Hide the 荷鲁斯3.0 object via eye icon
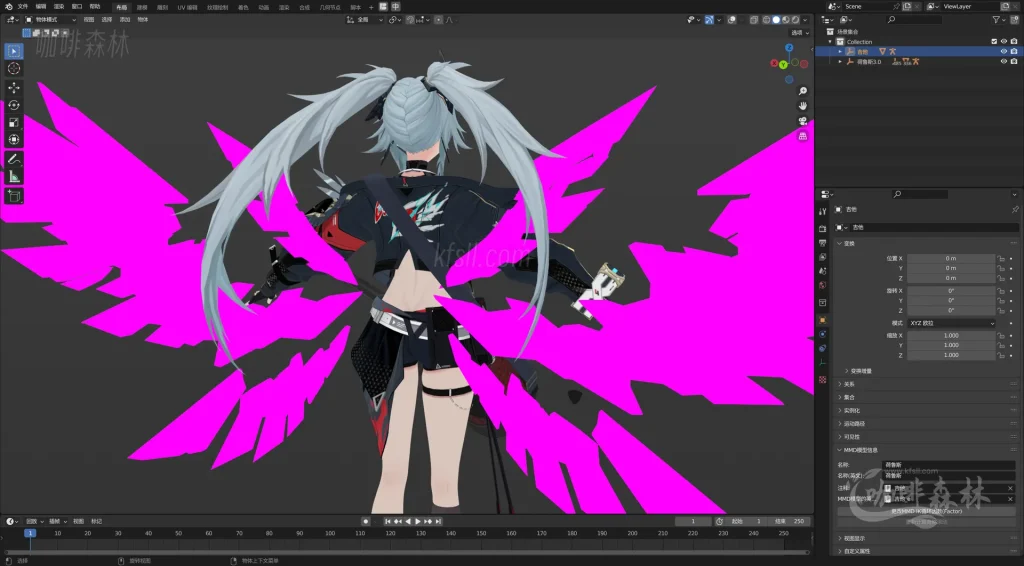The width and height of the screenshot is (1024, 566). coord(1004,61)
